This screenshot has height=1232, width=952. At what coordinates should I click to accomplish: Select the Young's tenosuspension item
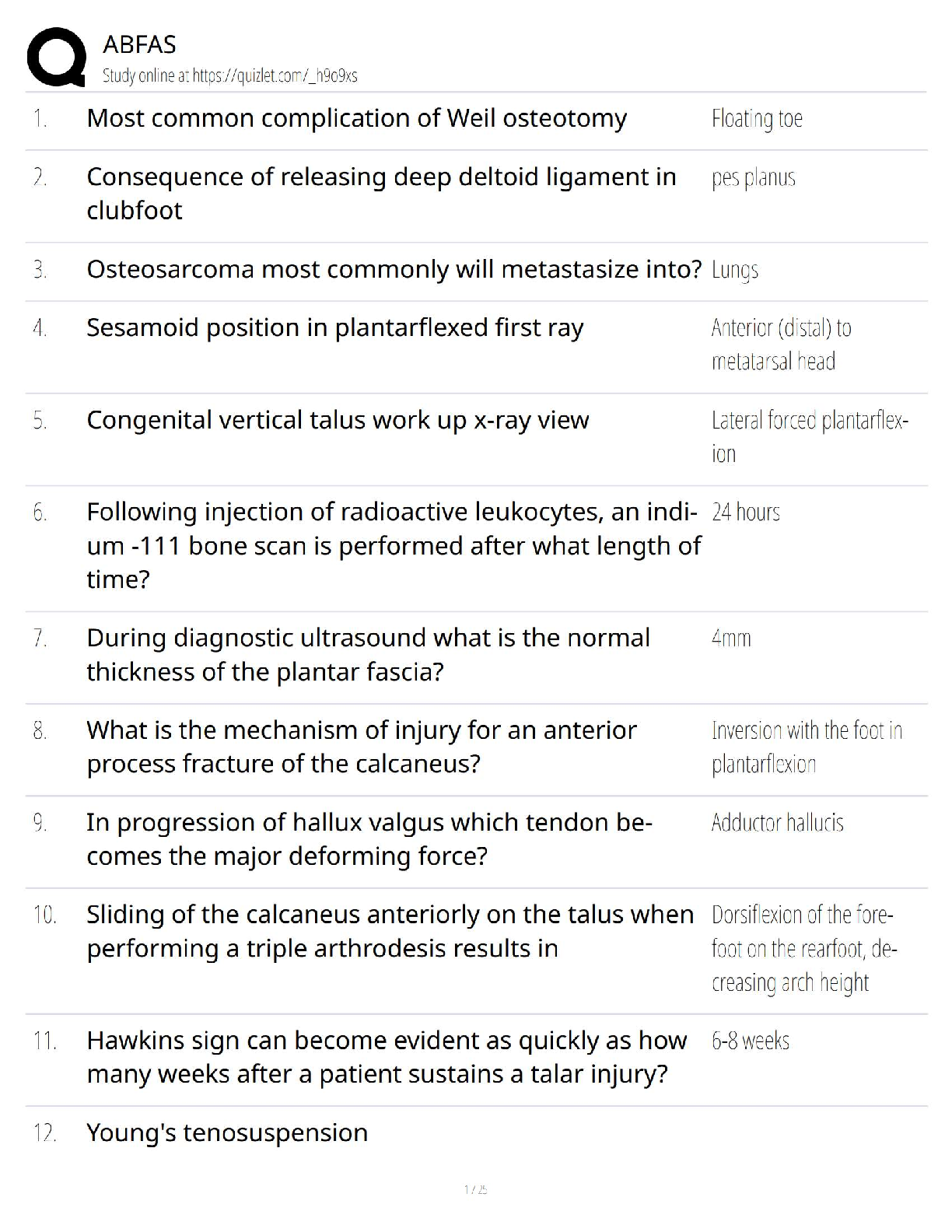227,1133
